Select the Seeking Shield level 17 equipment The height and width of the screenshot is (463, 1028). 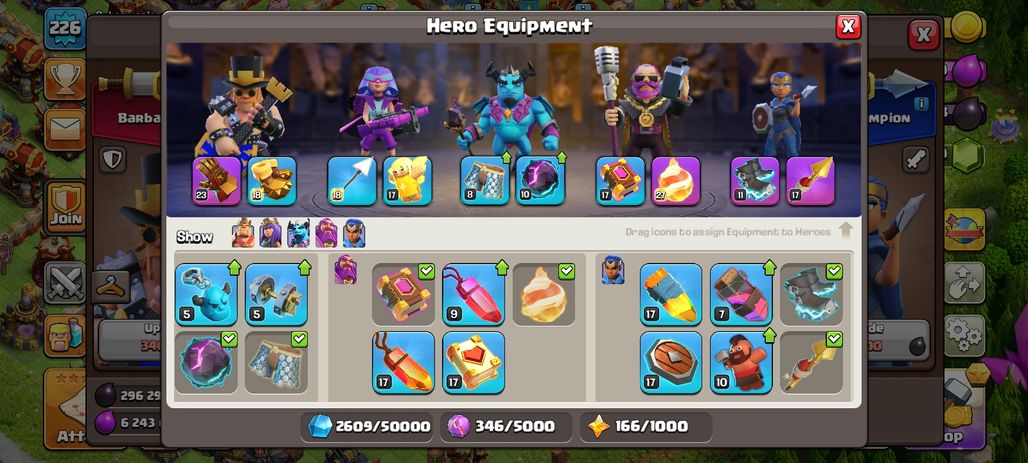(x=671, y=363)
